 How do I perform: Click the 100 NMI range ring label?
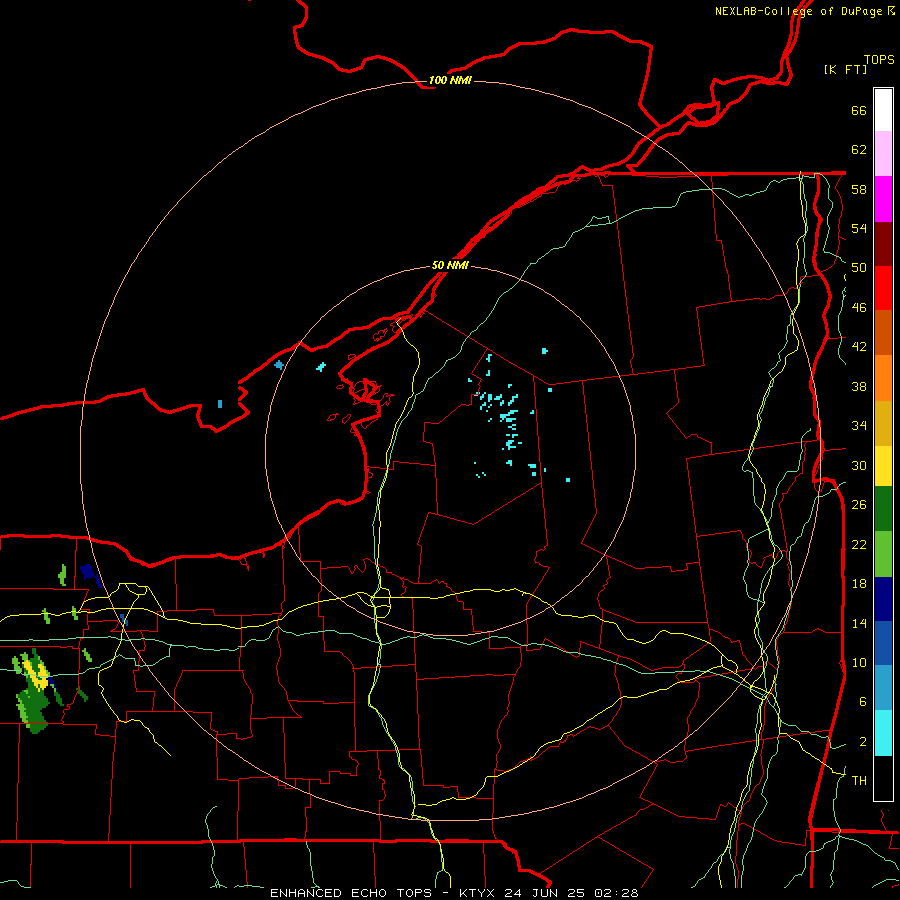click(450, 80)
